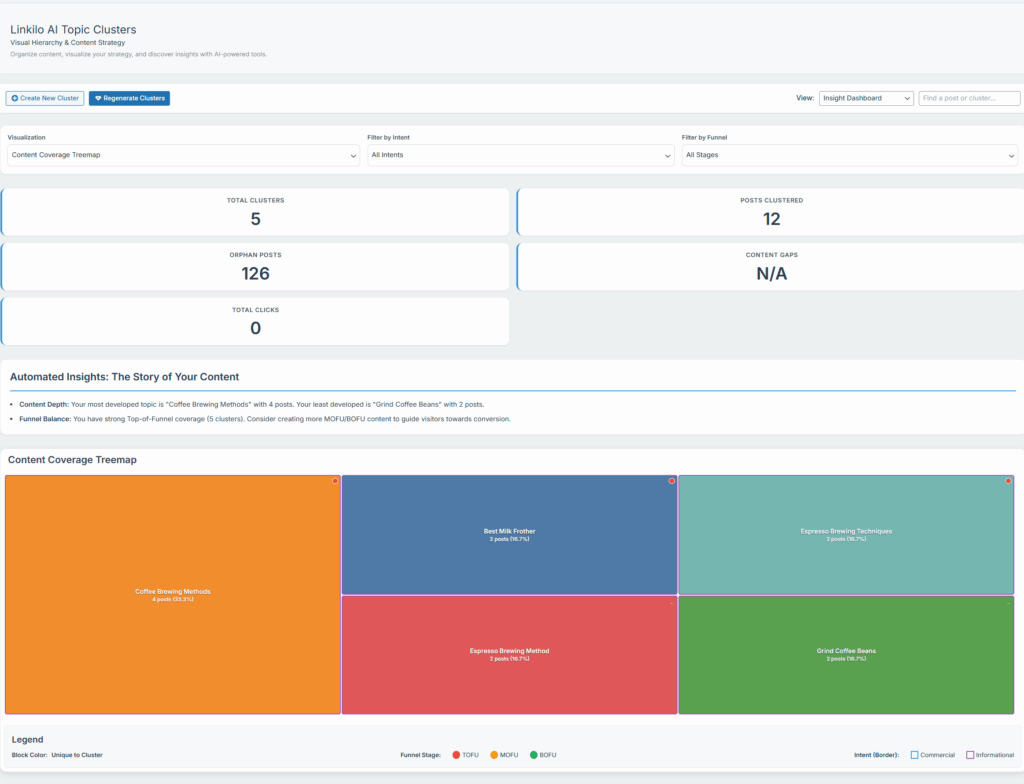The width and height of the screenshot is (1024, 784).
Task: Click the funnel dot on Espresso Brewing Techniques block
Action: 1008,481
